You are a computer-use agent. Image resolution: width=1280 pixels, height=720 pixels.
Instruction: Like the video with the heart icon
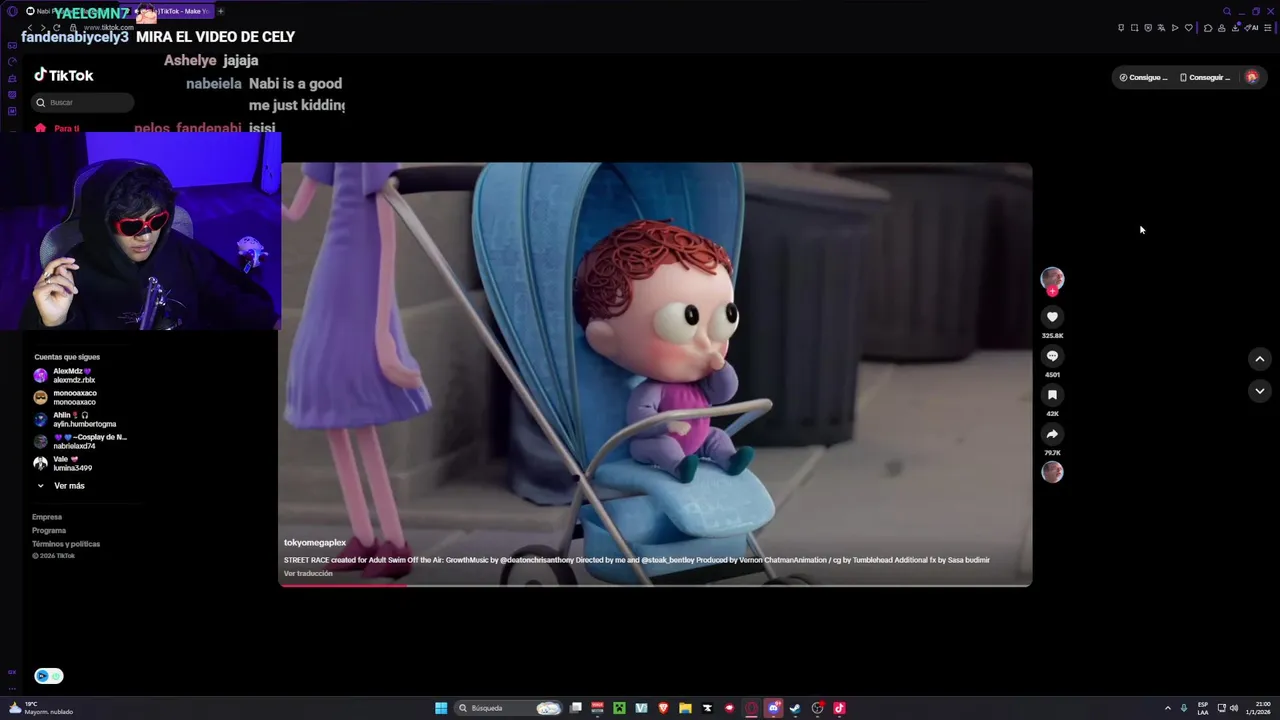[x=1052, y=317]
